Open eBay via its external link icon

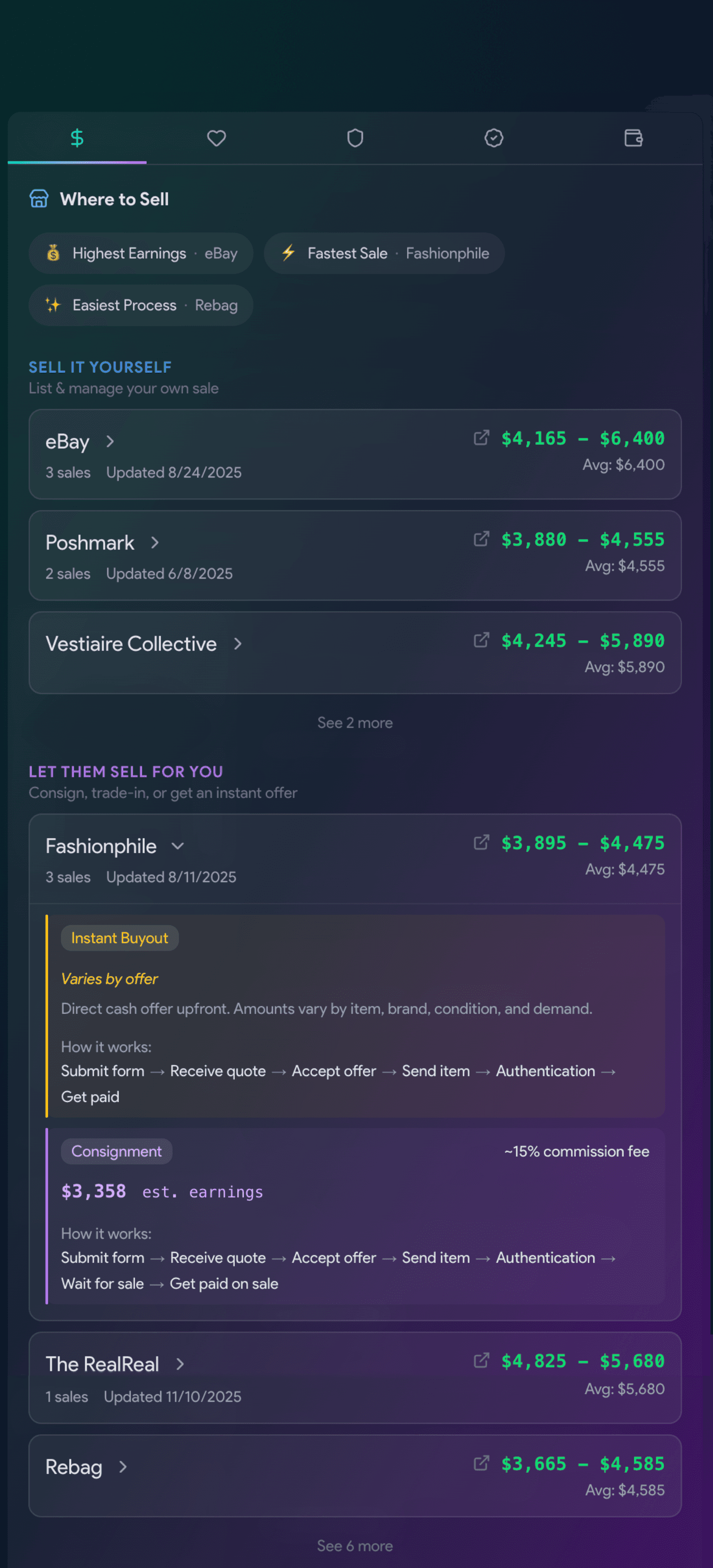click(x=481, y=438)
